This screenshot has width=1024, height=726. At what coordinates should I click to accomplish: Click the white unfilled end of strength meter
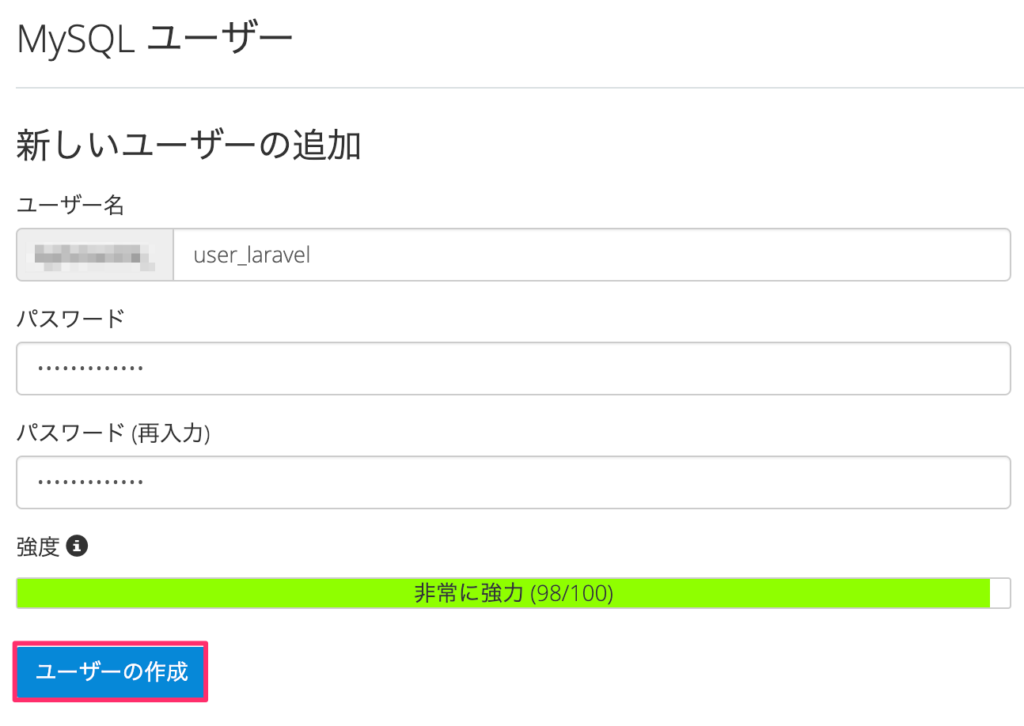point(1000,593)
